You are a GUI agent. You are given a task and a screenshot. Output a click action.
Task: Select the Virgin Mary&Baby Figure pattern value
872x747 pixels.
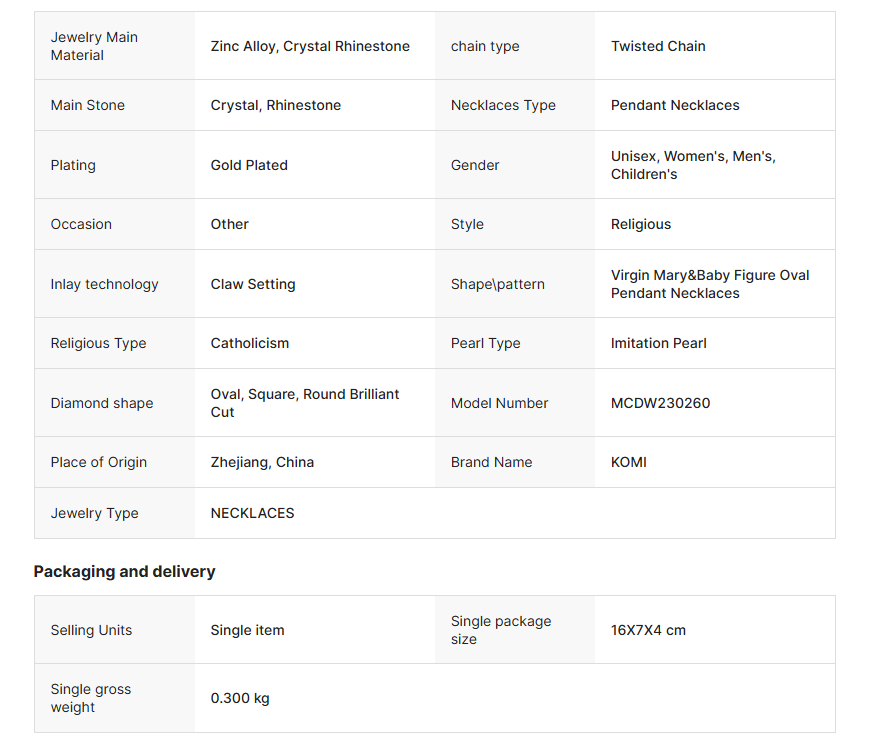710,284
